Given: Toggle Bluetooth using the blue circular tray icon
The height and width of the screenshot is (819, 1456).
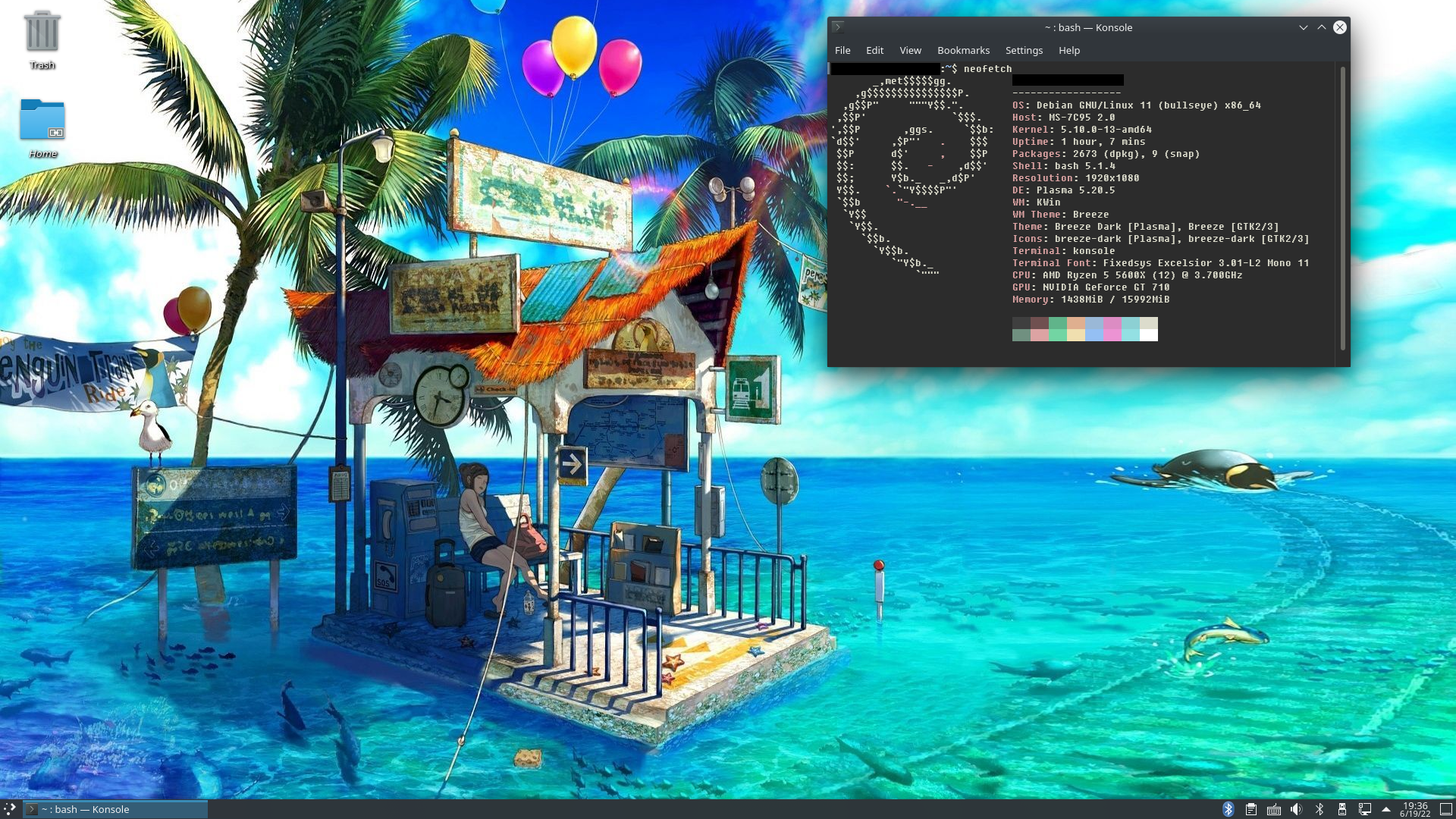Looking at the screenshot, I should [1228, 809].
